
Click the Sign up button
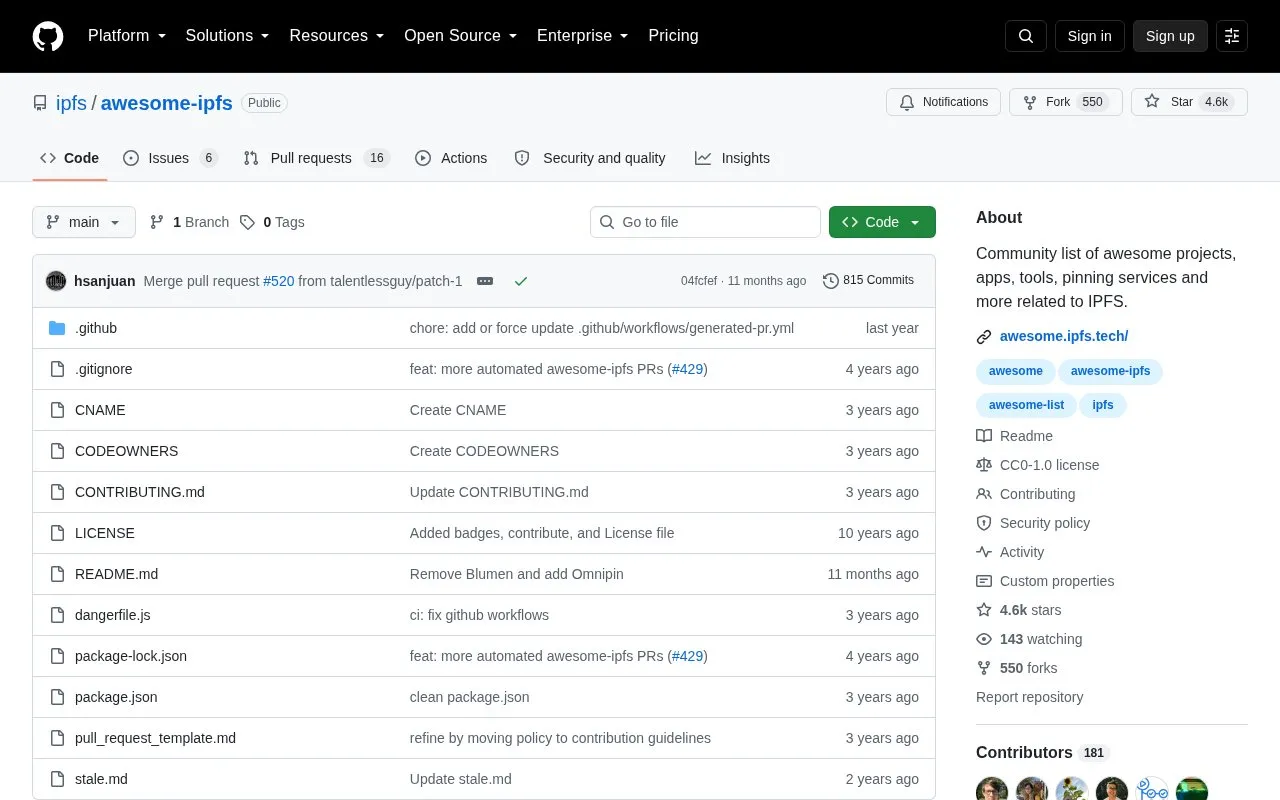coord(1170,36)
